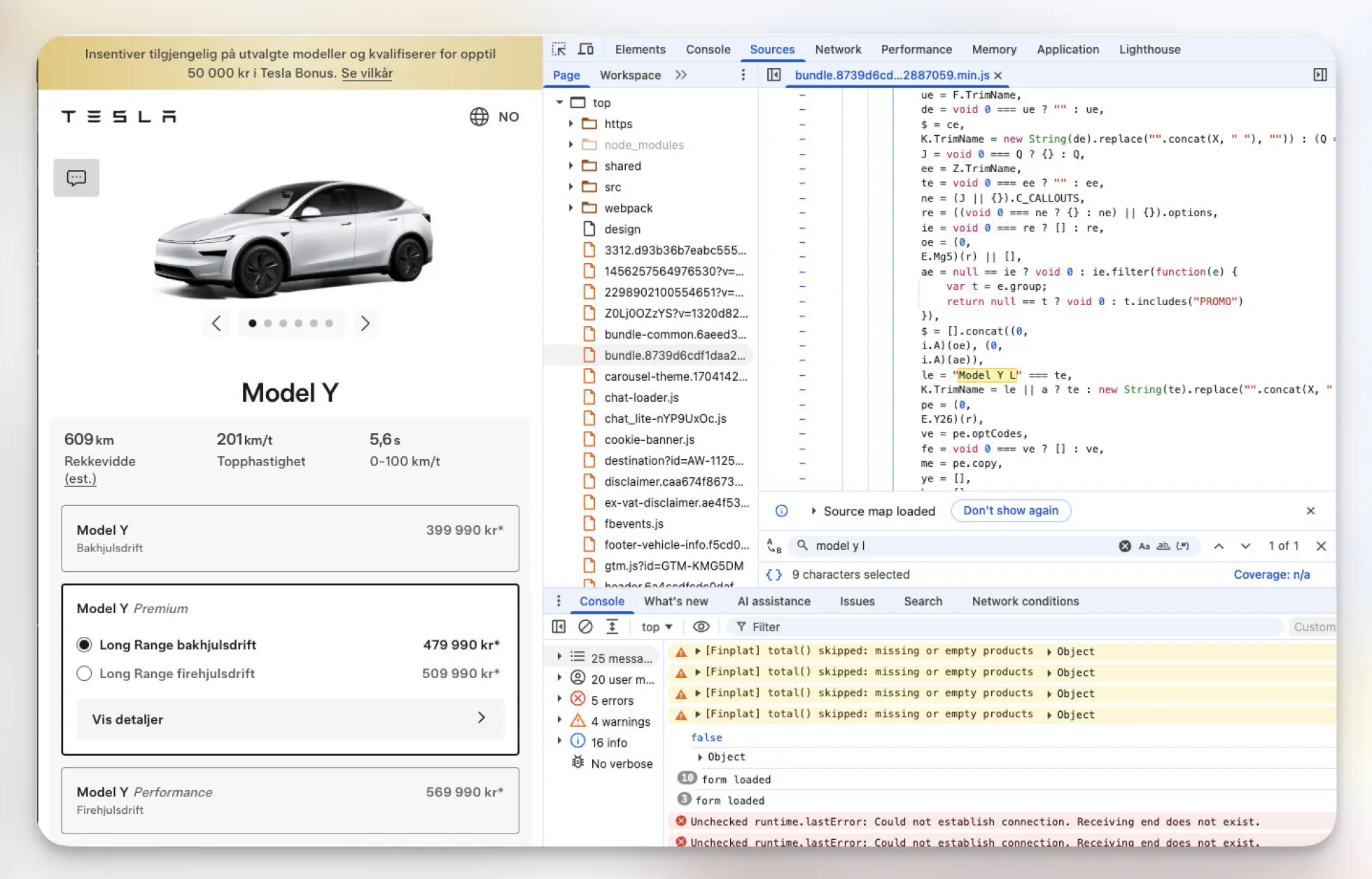Image resolution: width=1372 pixels, height=879 pixels.
Task: Close the search bar in Sources
Action: 1321,546
